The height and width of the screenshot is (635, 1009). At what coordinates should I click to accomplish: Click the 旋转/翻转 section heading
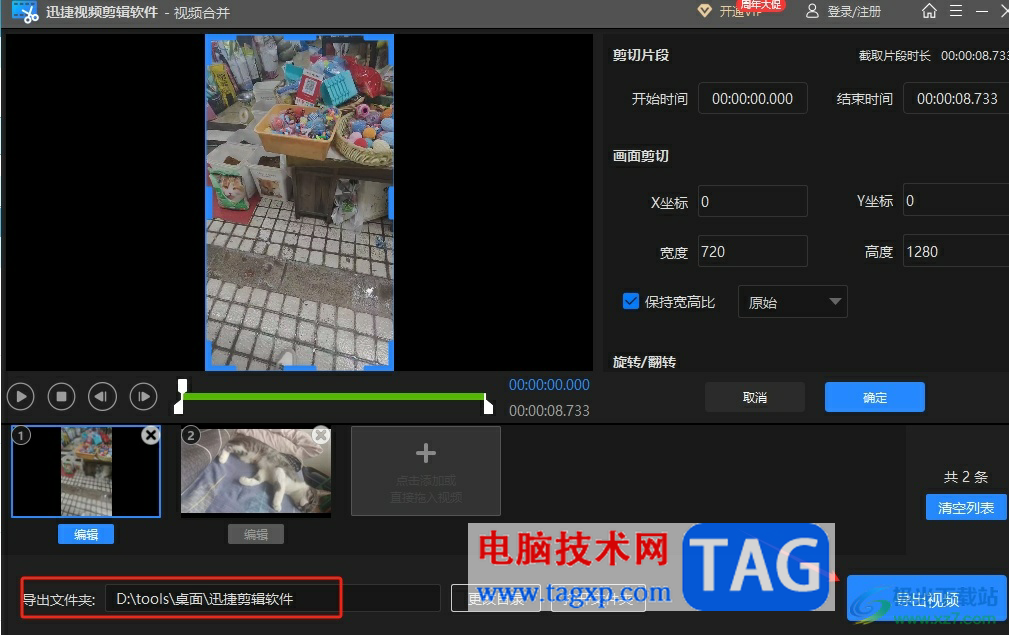click(644, 362)
